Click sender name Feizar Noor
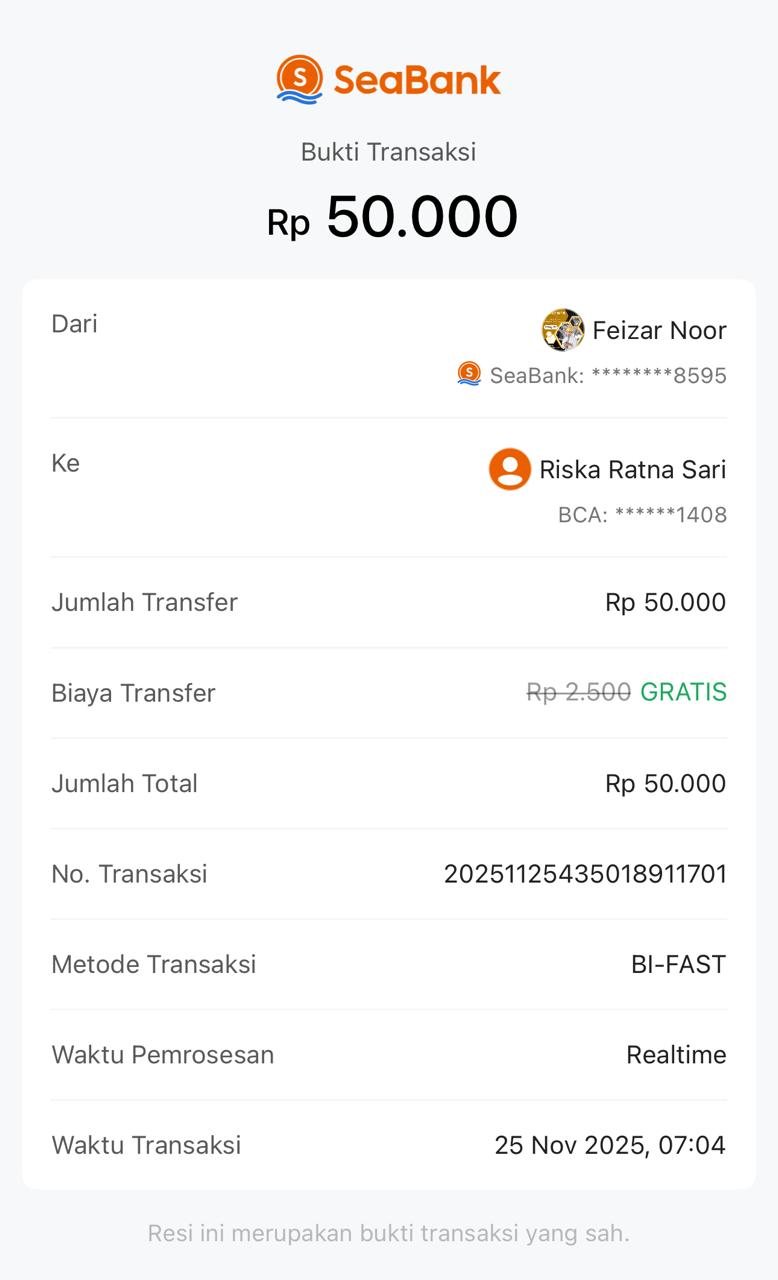The width and height of the screenshot is (778, 1280). [659, 330]
